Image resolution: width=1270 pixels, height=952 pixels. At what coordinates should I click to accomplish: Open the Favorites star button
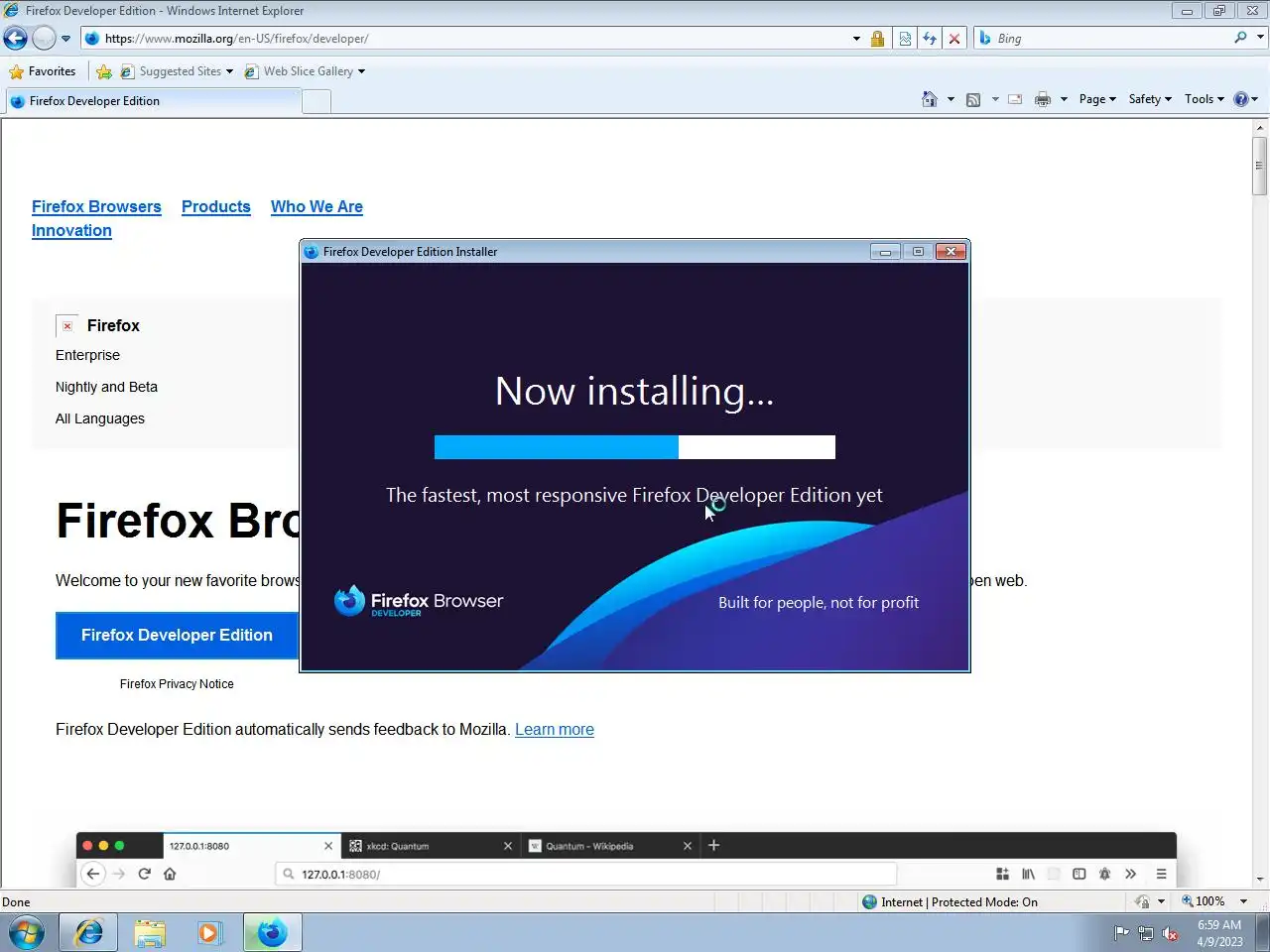coord(42,71)
